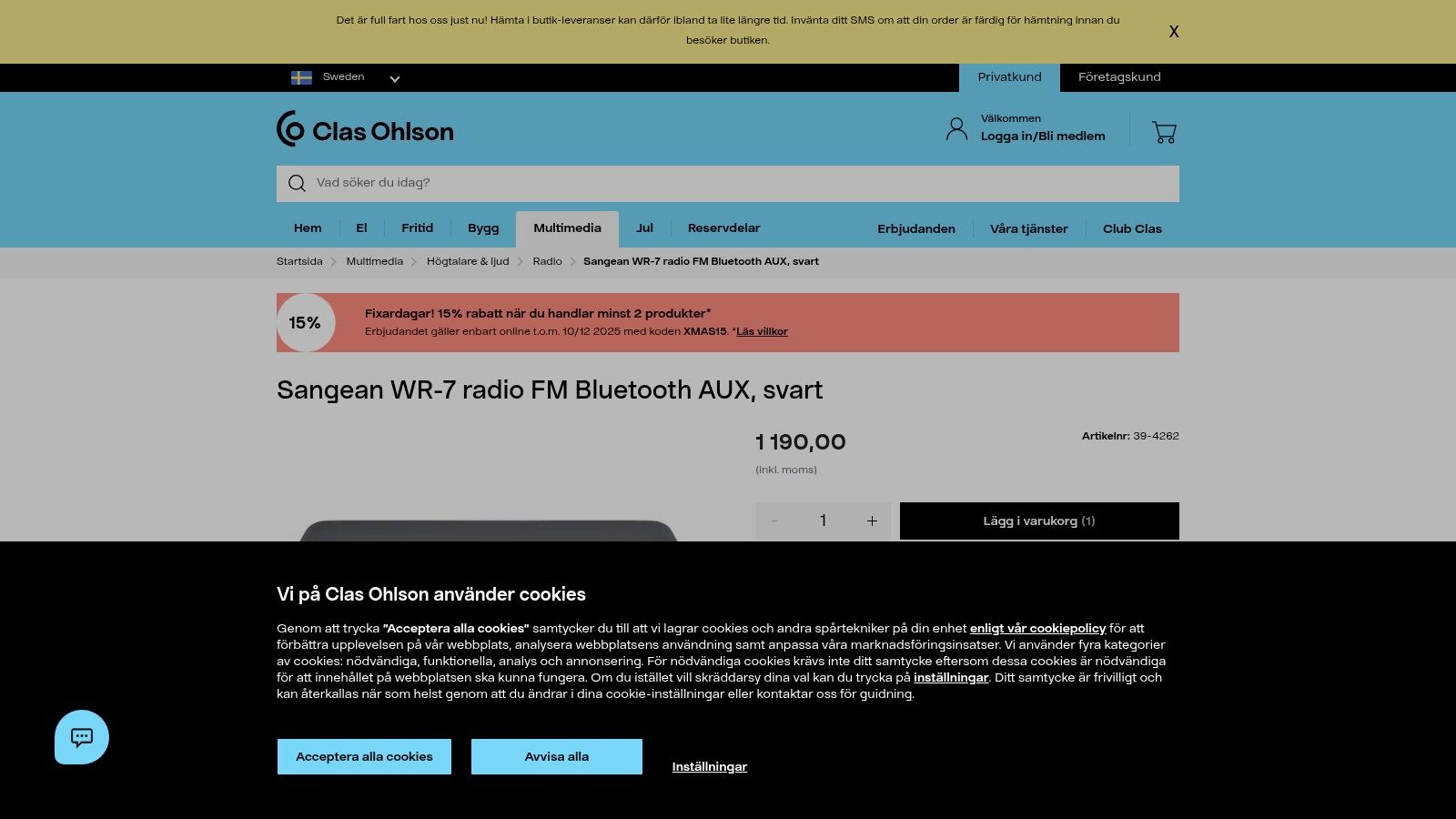Click the quantity field showing 1

click(x=823, y=521)
